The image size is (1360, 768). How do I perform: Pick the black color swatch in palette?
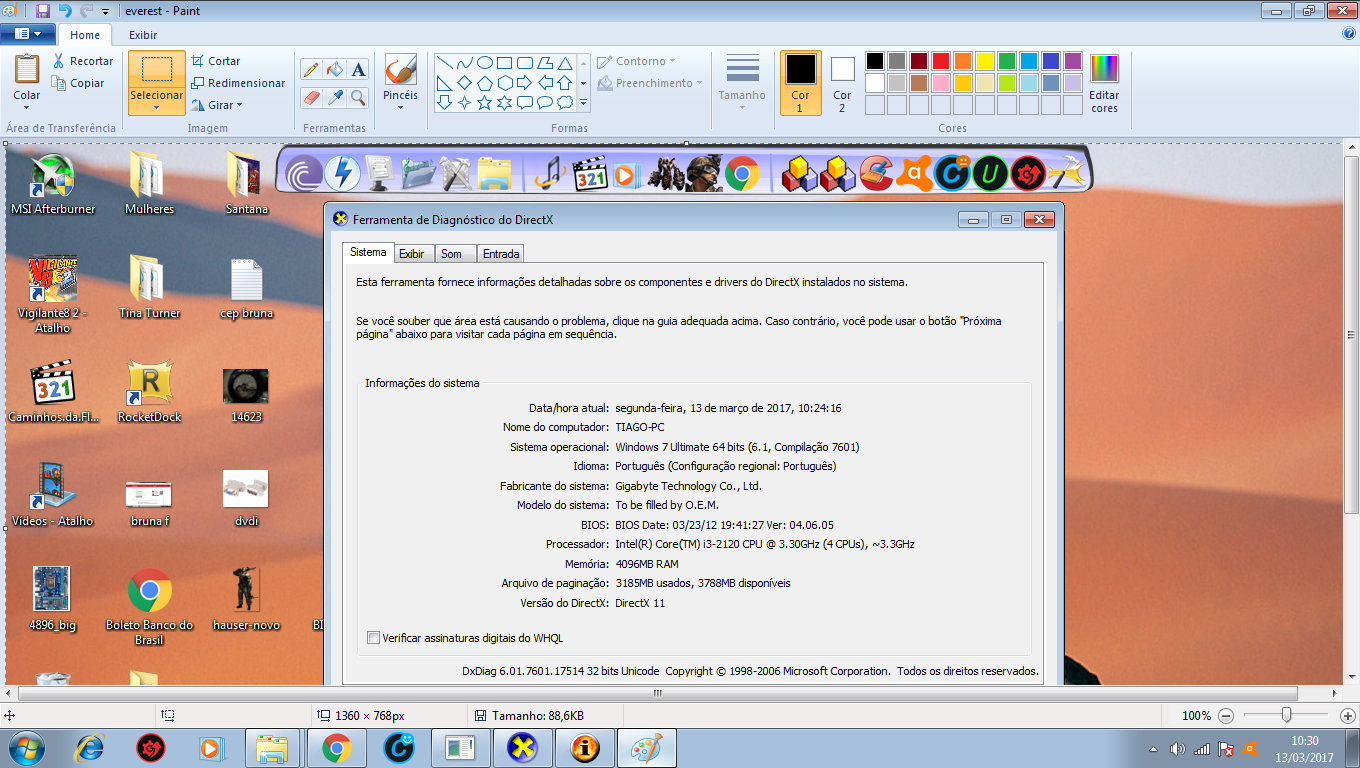click(x=875, y=61)
